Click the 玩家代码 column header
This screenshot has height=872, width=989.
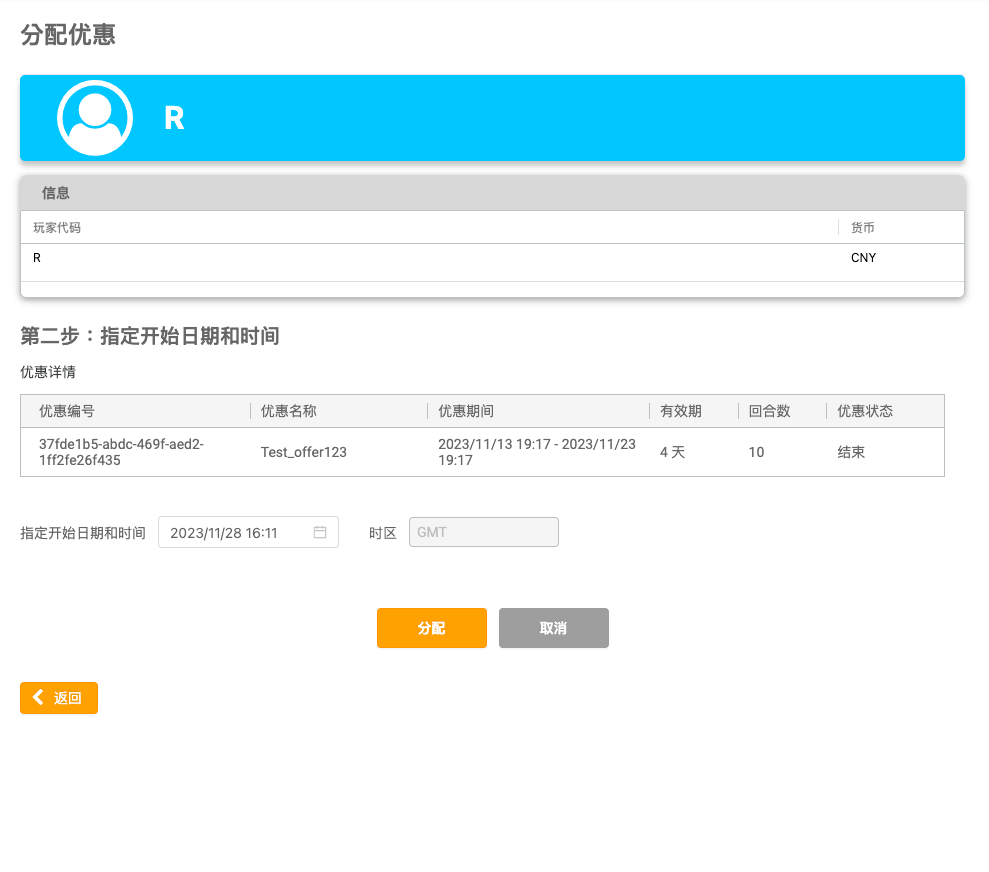(x=57, y=228)
